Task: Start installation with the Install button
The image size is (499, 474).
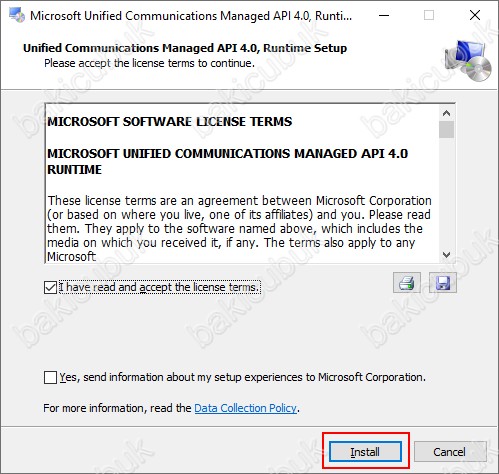Action: [365, 452]
